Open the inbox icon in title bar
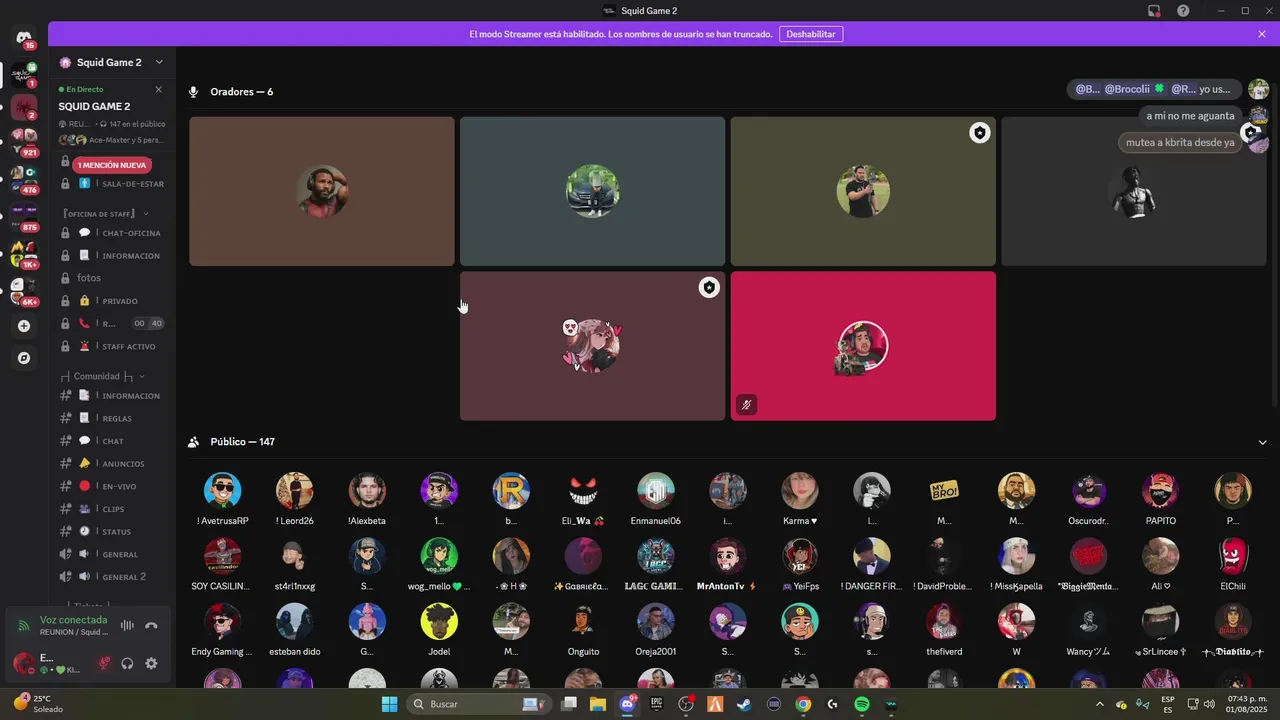The image size is (1280, 720). coord(1154,11)
